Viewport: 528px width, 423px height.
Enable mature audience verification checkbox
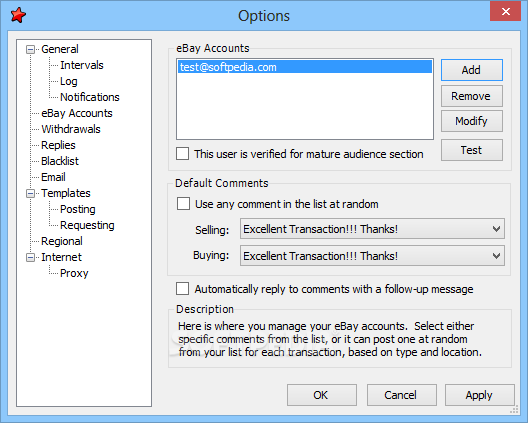[x=183, y=154]
